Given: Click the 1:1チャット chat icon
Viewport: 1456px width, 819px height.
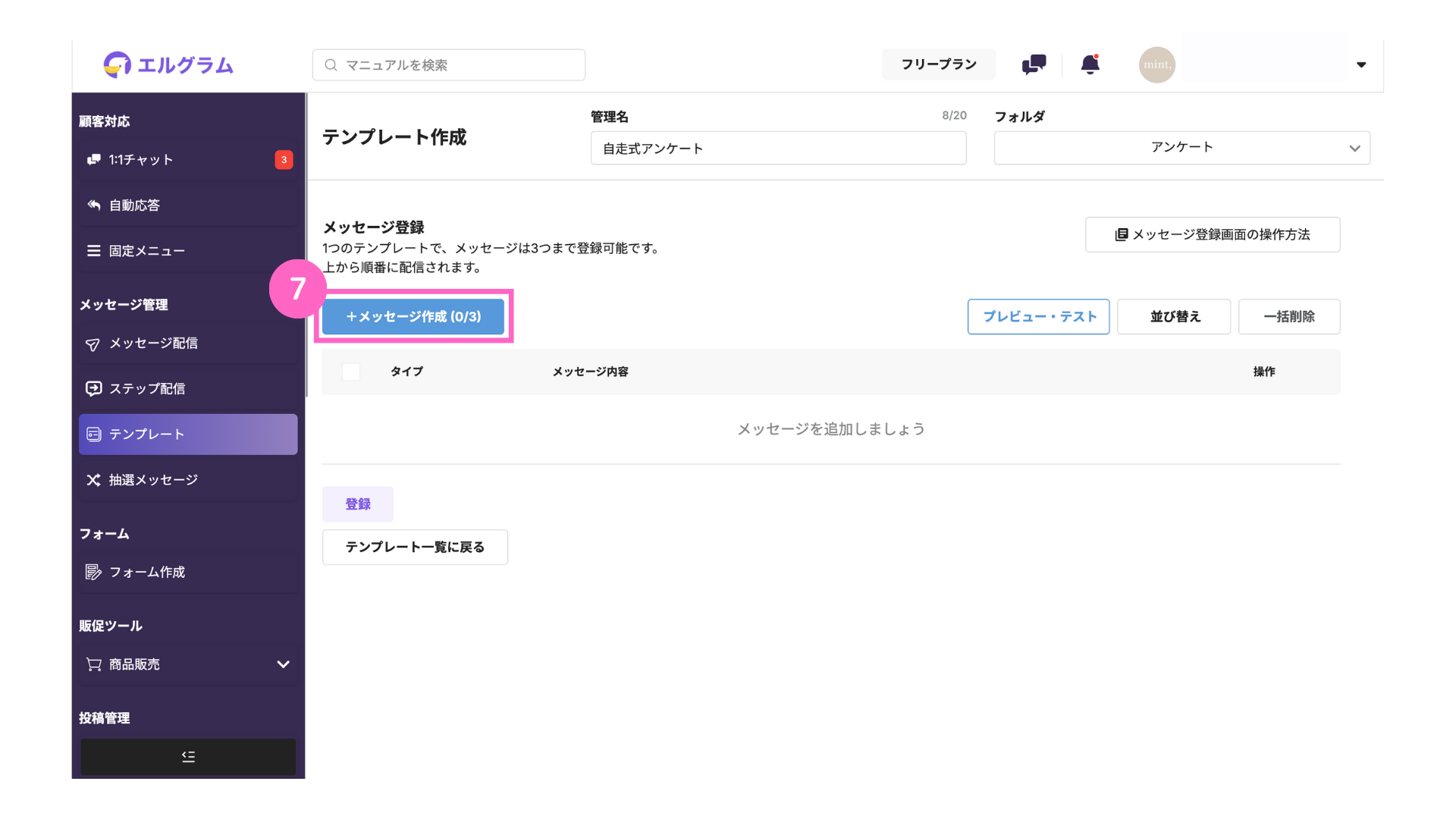Looking at the screenshot, I should pos(93,159).
